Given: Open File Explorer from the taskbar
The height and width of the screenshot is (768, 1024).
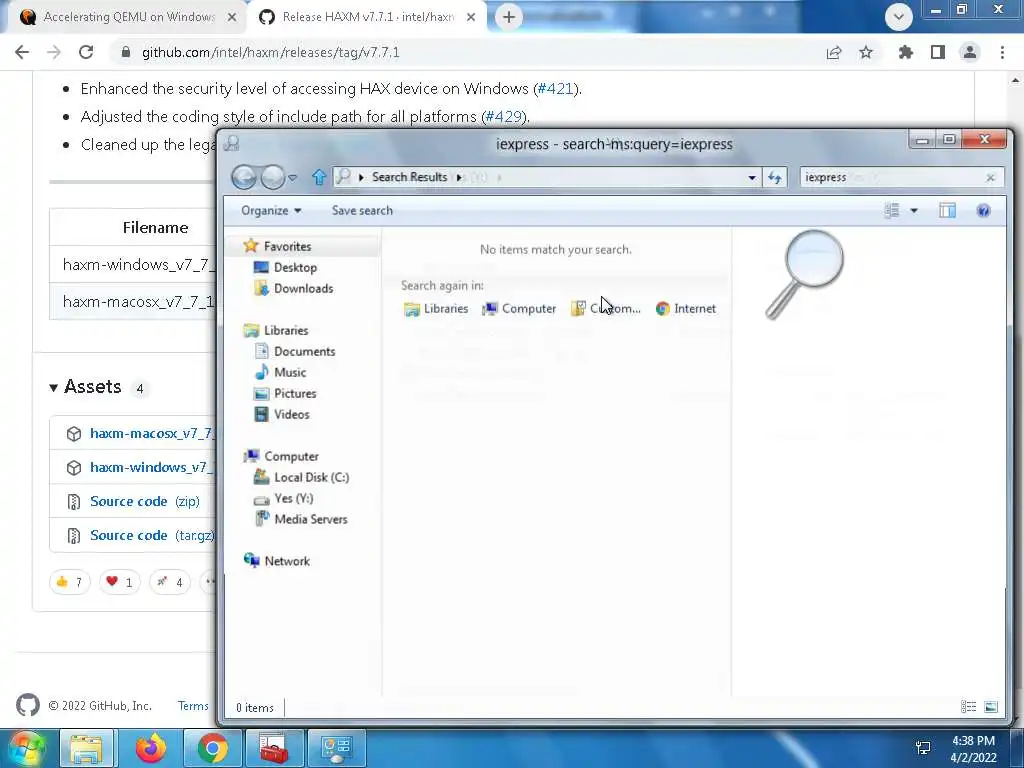Looking at the screenshot, I should point(87,748).
